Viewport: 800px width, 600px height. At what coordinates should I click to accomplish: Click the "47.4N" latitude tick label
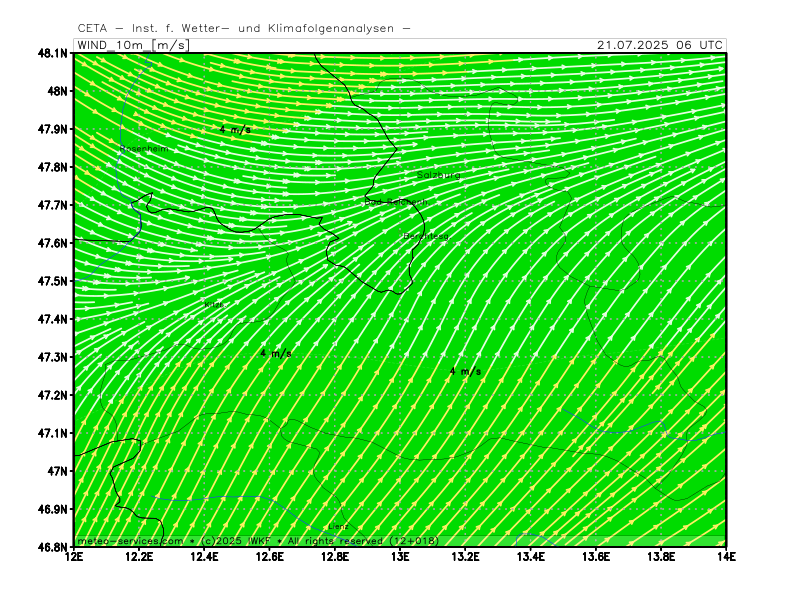(53, 319)
